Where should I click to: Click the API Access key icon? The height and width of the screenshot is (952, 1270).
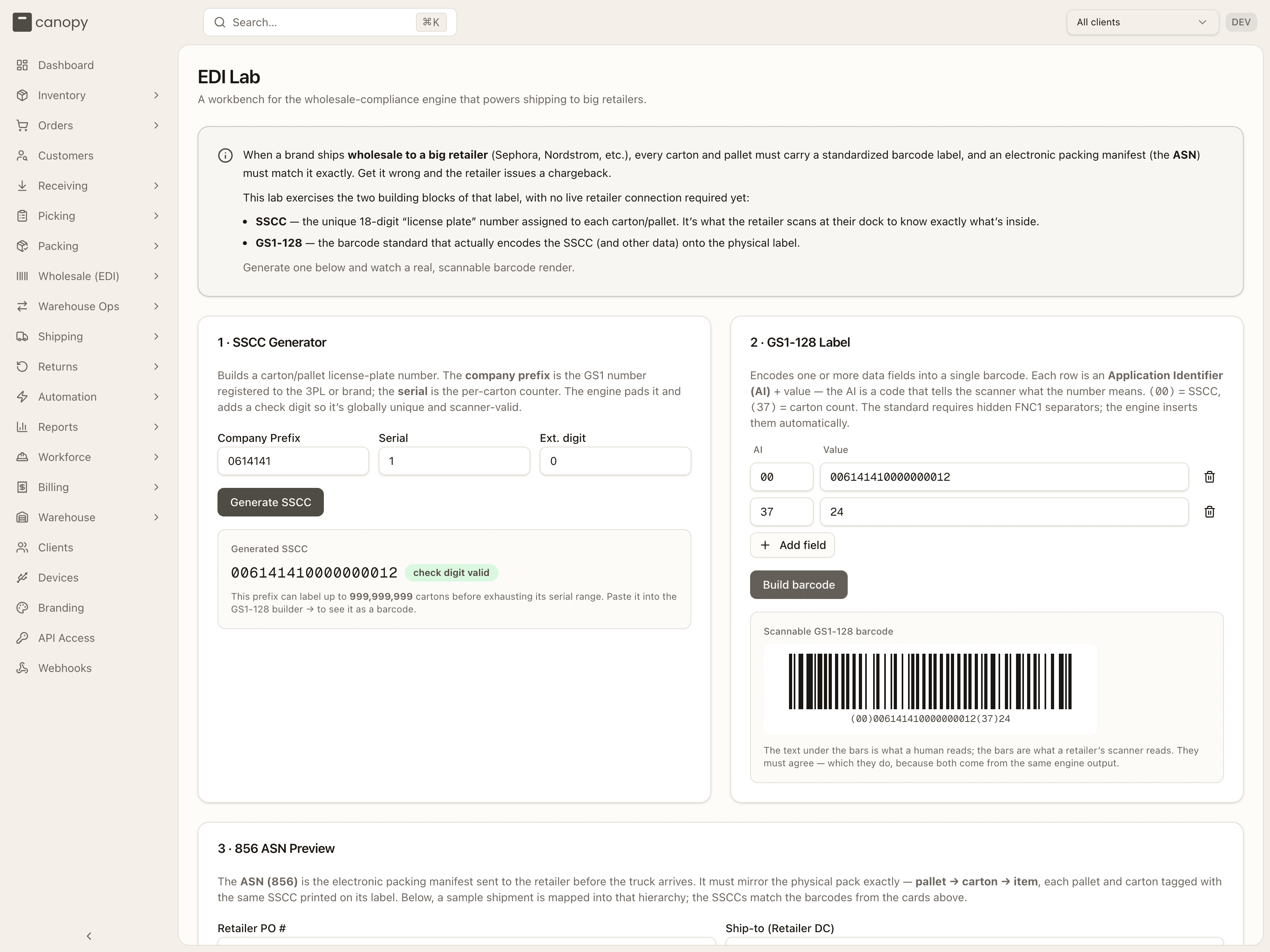(22, 637)
